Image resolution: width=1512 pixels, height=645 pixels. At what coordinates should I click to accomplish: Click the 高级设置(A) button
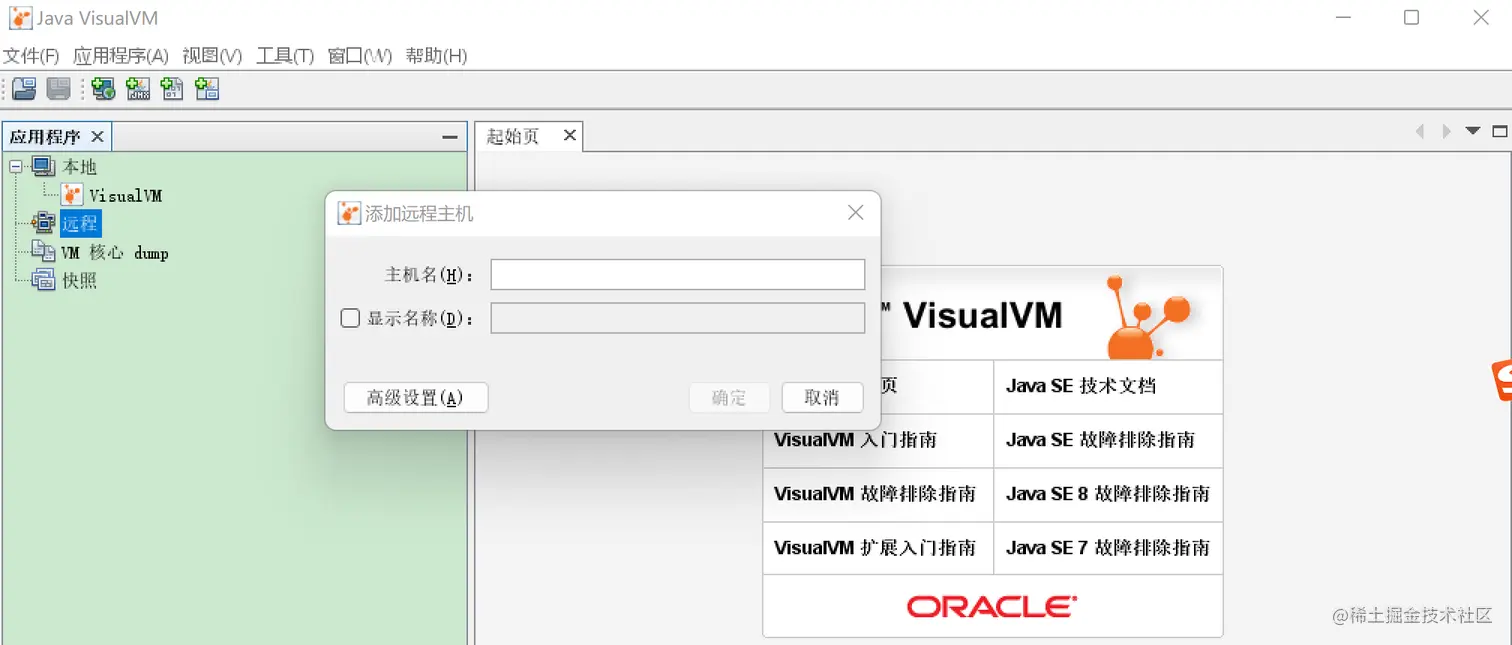tap(416, 398)
